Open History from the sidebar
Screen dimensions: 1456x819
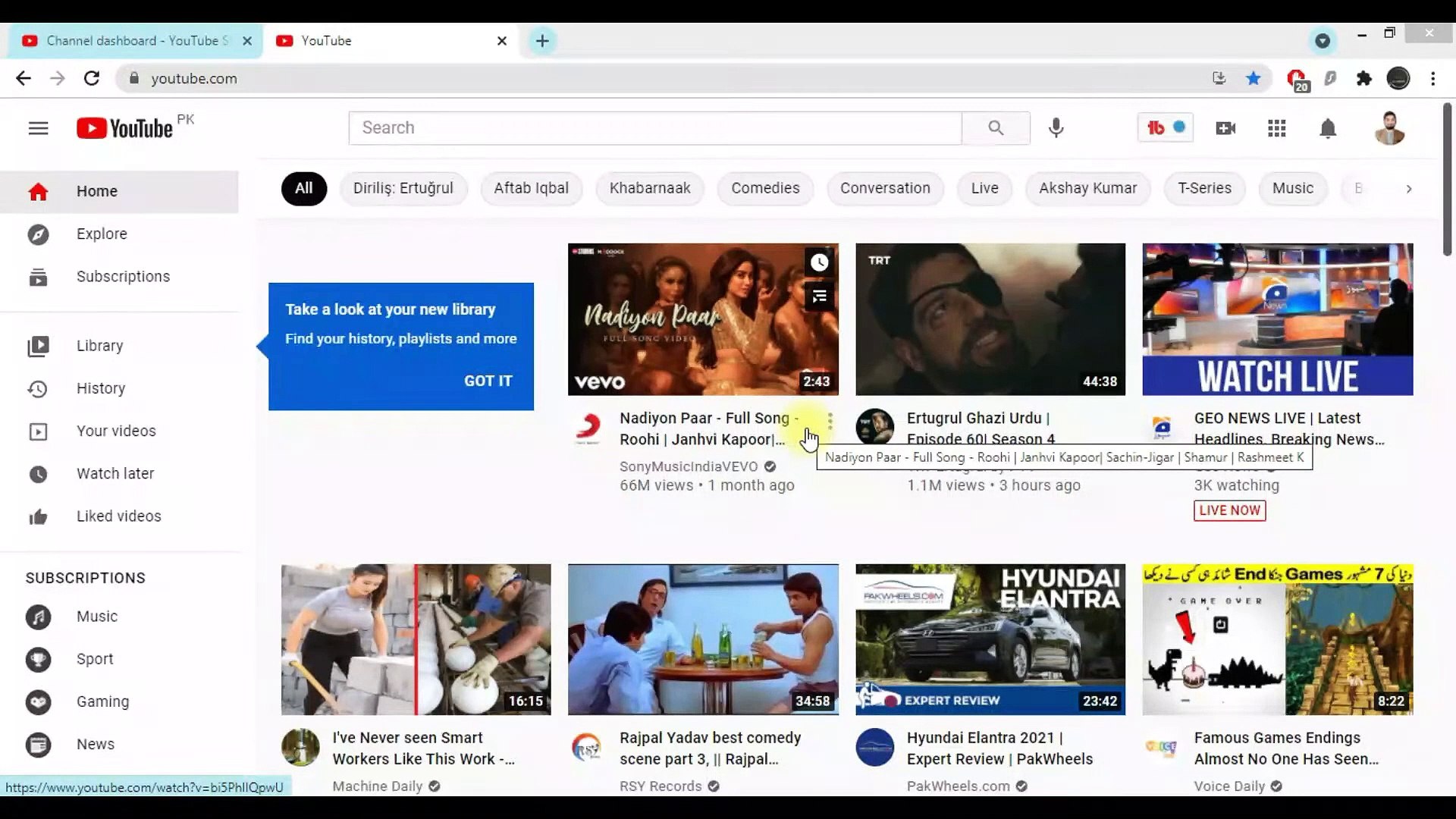point(100,388)
